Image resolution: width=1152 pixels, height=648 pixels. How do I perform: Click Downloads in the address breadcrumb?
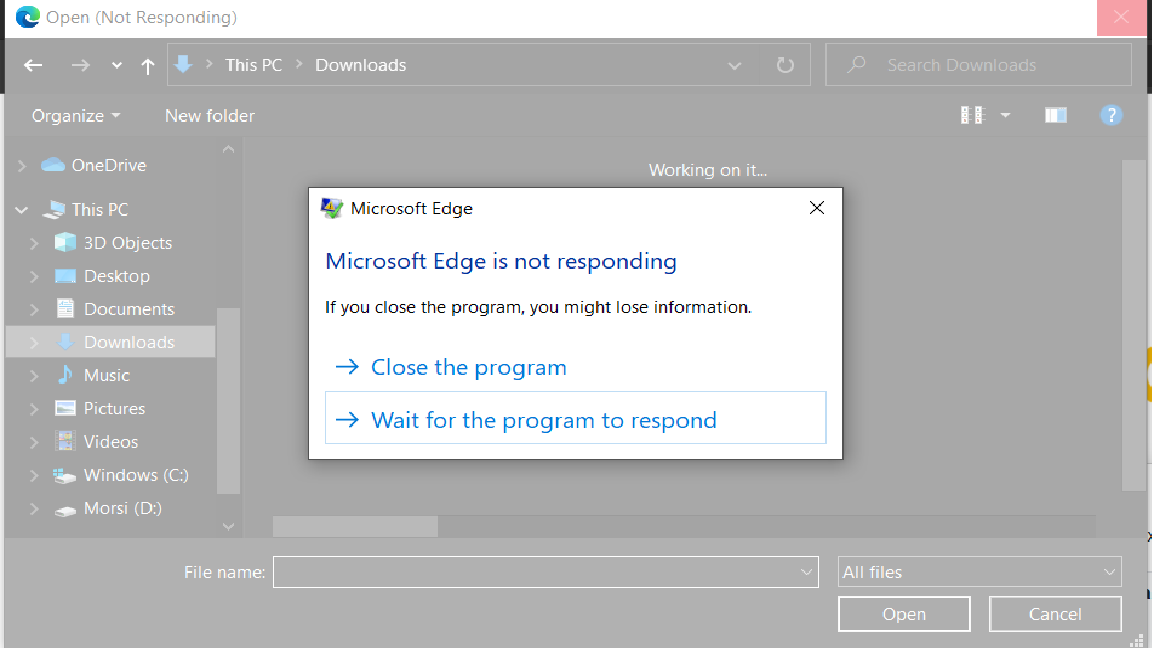pos(360,64)
